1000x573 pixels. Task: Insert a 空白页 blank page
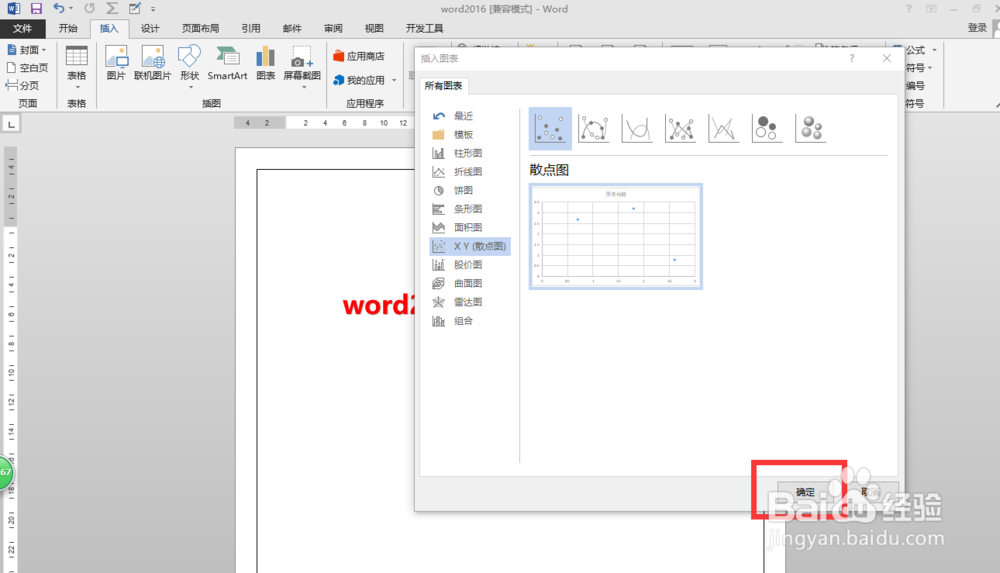[27, 68]
